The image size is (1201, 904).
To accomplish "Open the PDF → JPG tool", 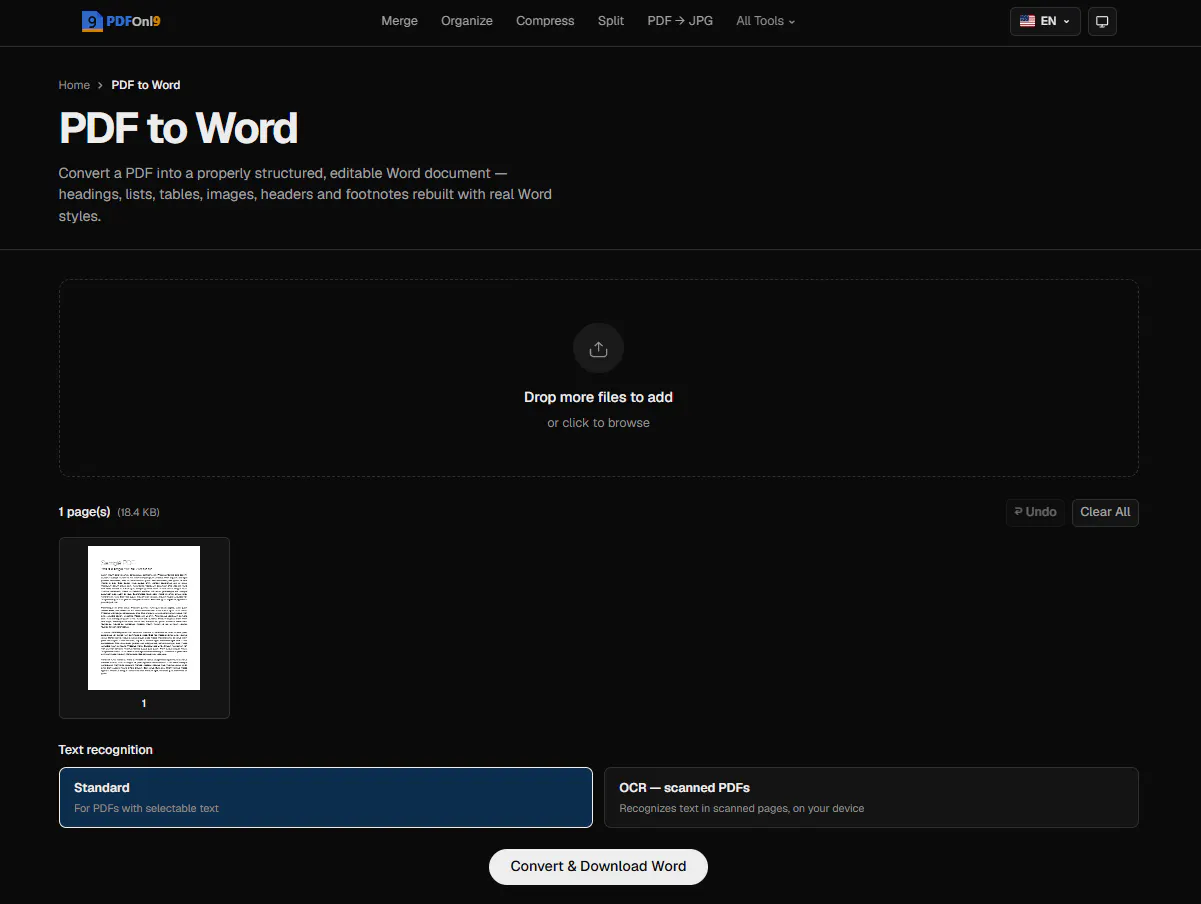I will coord(680,21).
